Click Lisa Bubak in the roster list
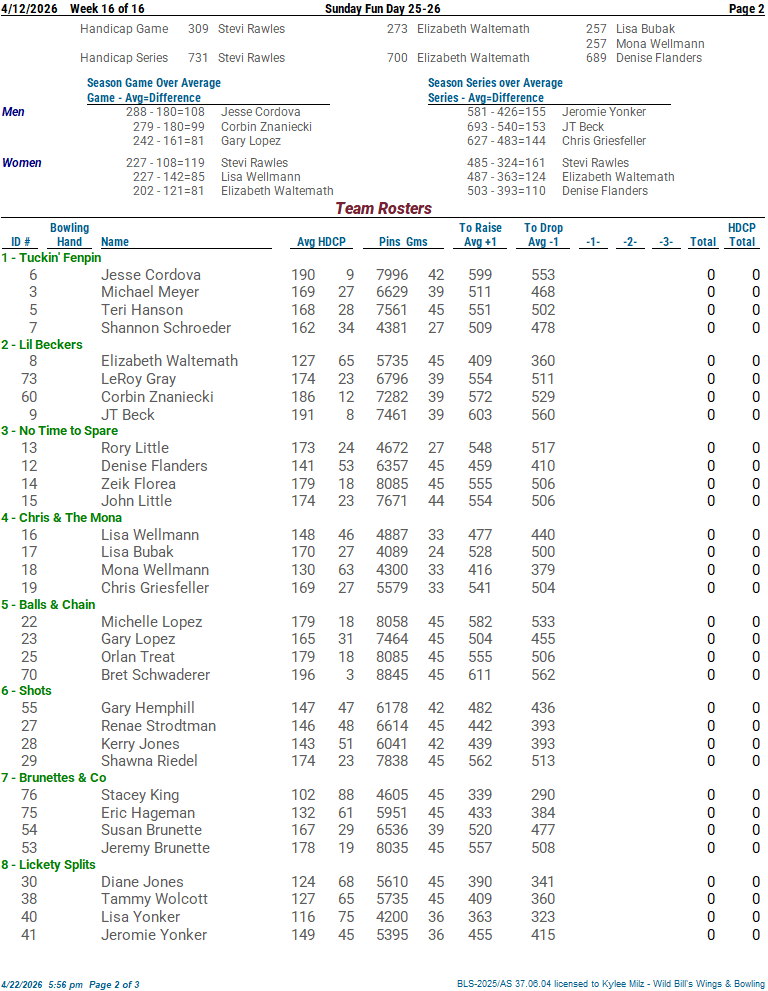 coord(137,552)
